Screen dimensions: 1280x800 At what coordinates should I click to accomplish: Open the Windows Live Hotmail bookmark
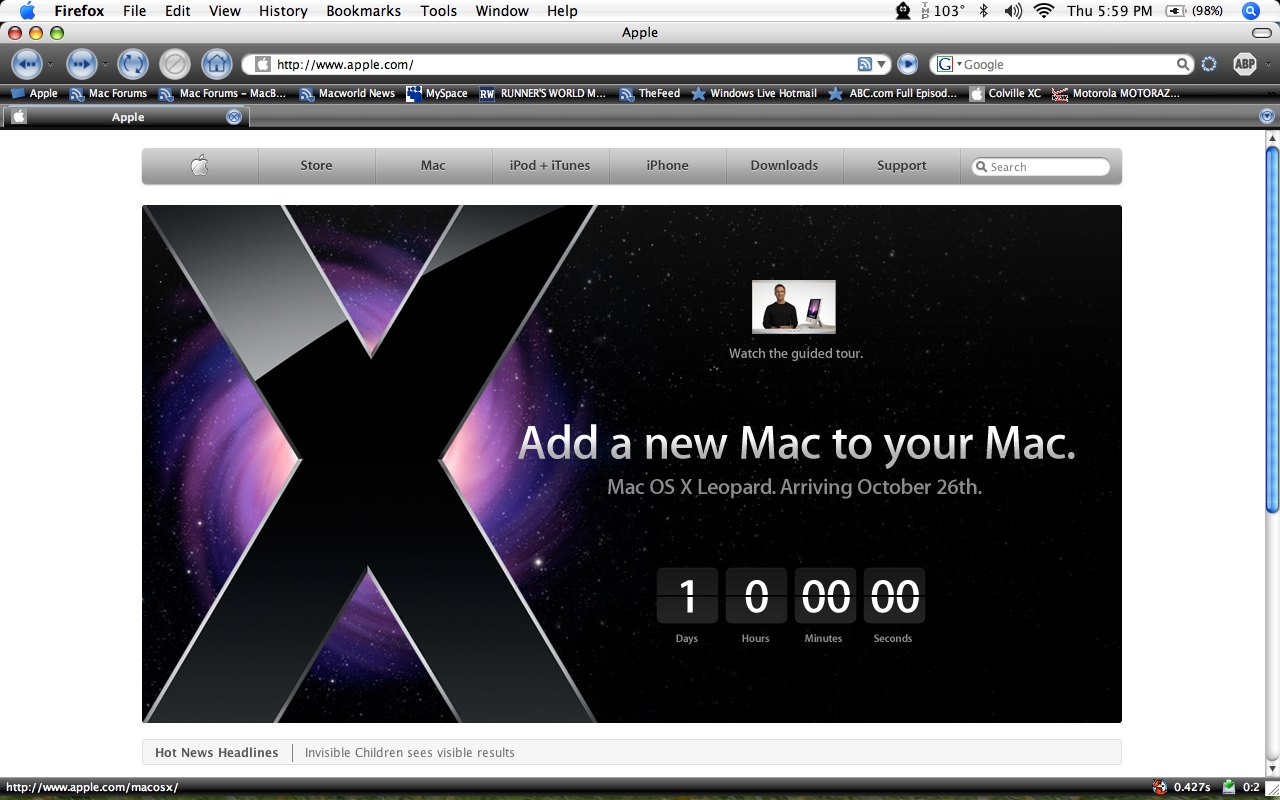pyautogui.click(x=754, y=93)
